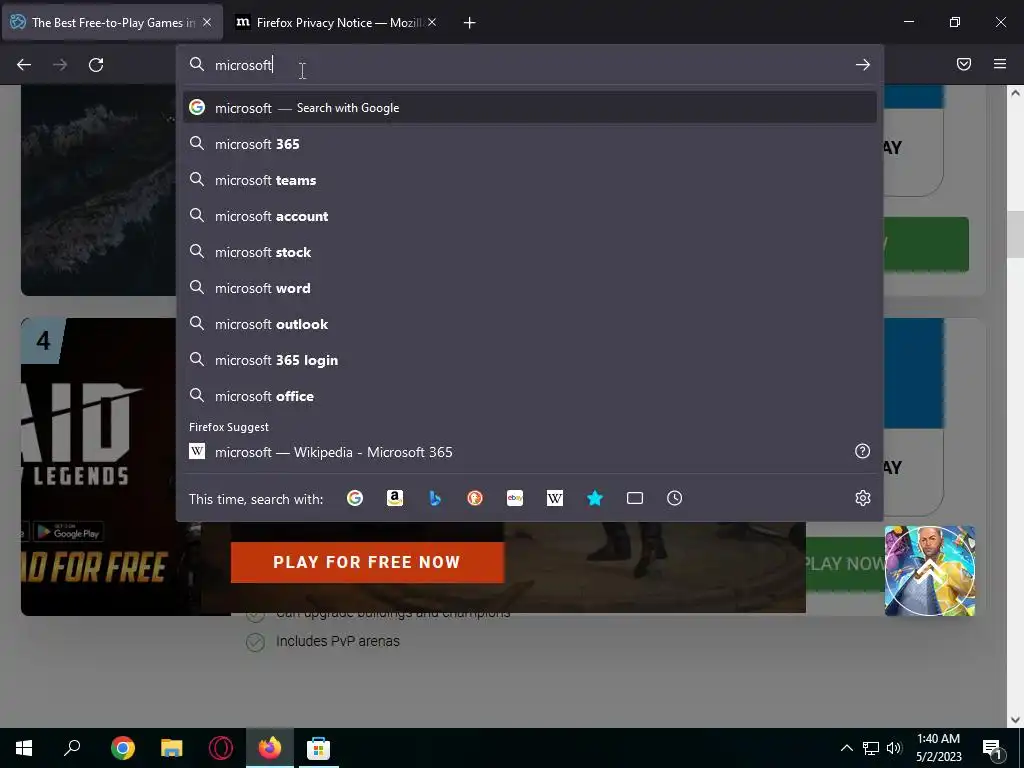Open Firefox Suggest help question icon
Screen dimensions: 1024x768
coord(863,451)
